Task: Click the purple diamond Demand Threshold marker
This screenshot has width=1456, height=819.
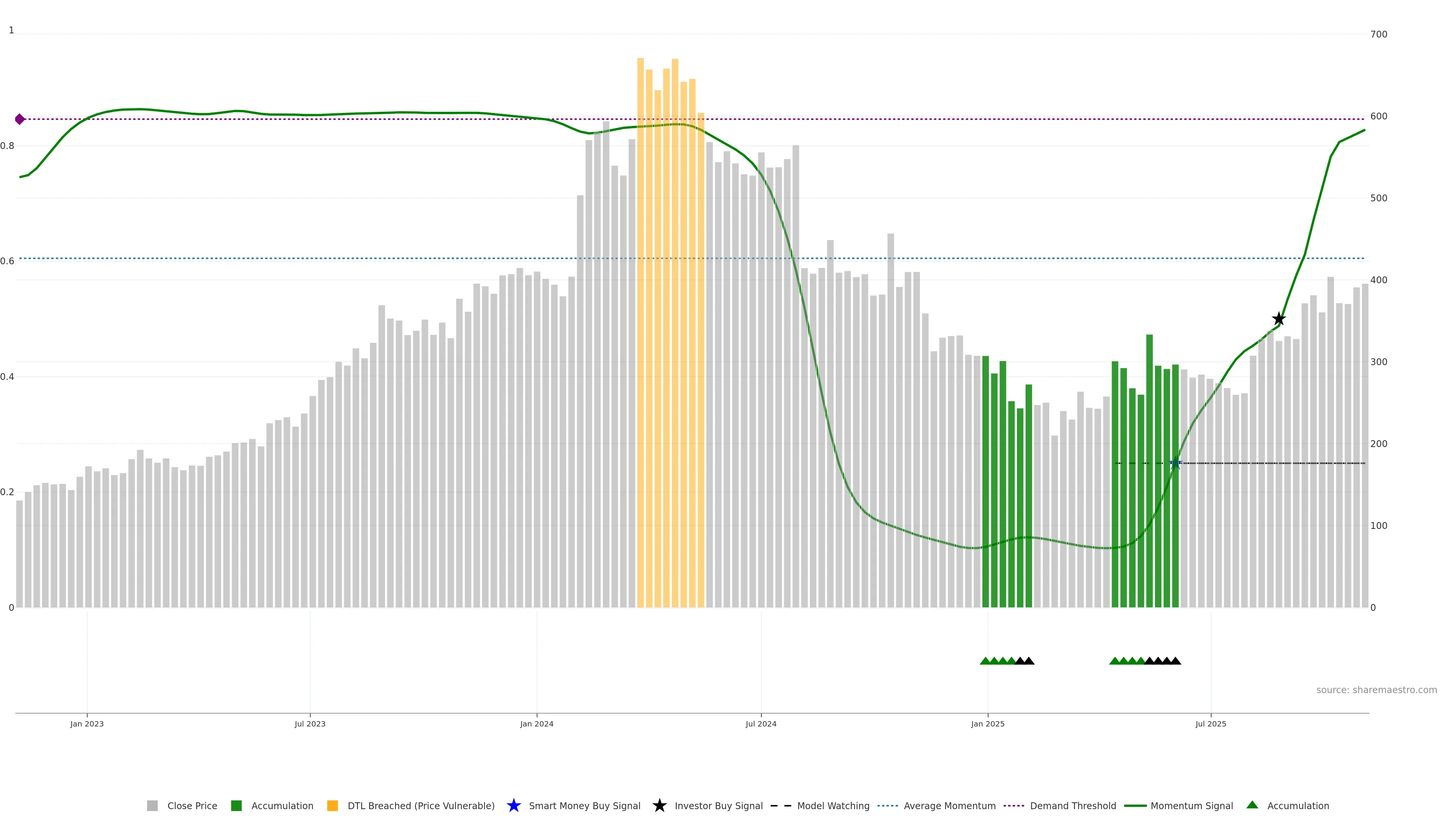Action: (x=20, y=119)
